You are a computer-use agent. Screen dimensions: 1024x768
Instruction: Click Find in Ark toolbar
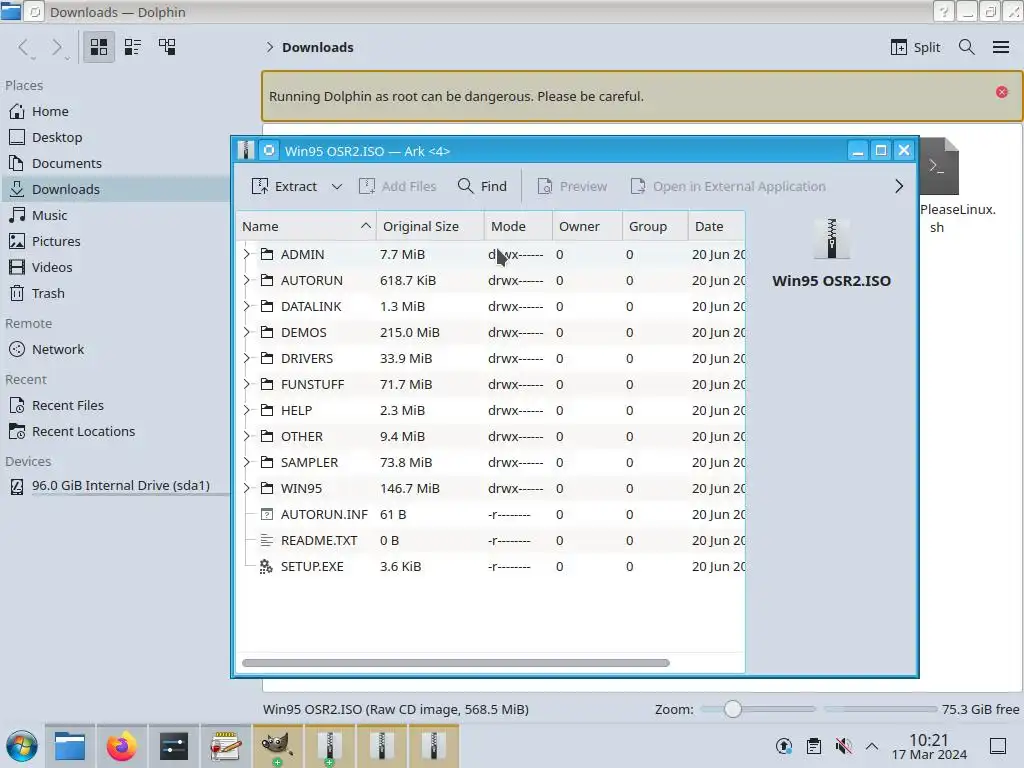coord(483,186)
